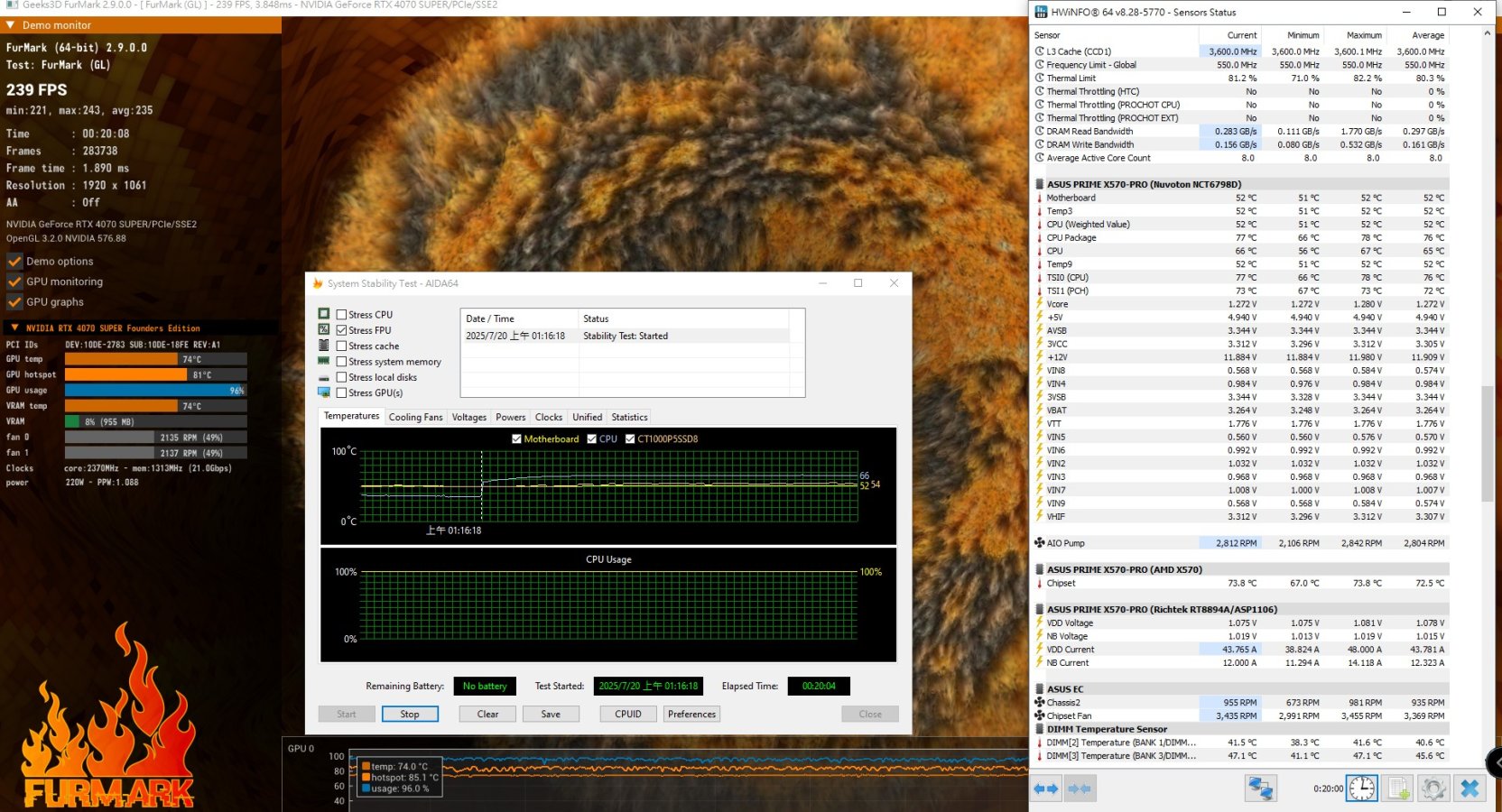Toggle the GPU monitoring checkbox in FurMark
Image resolution: width=1502 pixels, height=812 pixels.
coord(14,281)
